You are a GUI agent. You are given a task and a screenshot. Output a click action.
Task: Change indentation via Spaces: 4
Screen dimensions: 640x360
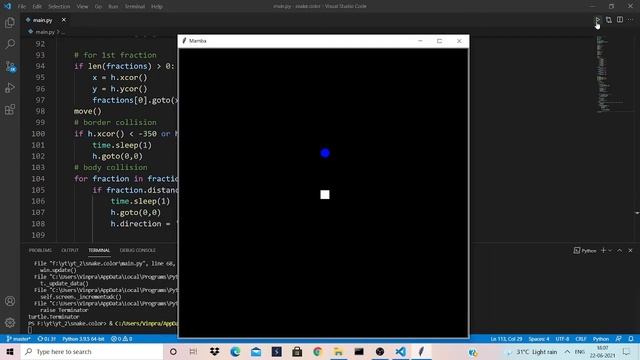tap(539, 339)
